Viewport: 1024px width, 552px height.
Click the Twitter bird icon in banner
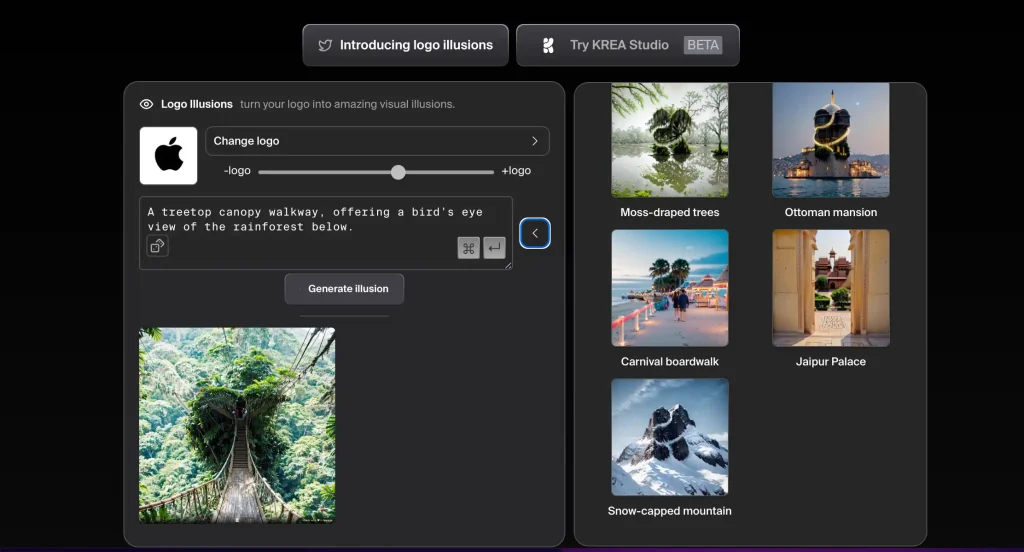[x=325, y=45]
